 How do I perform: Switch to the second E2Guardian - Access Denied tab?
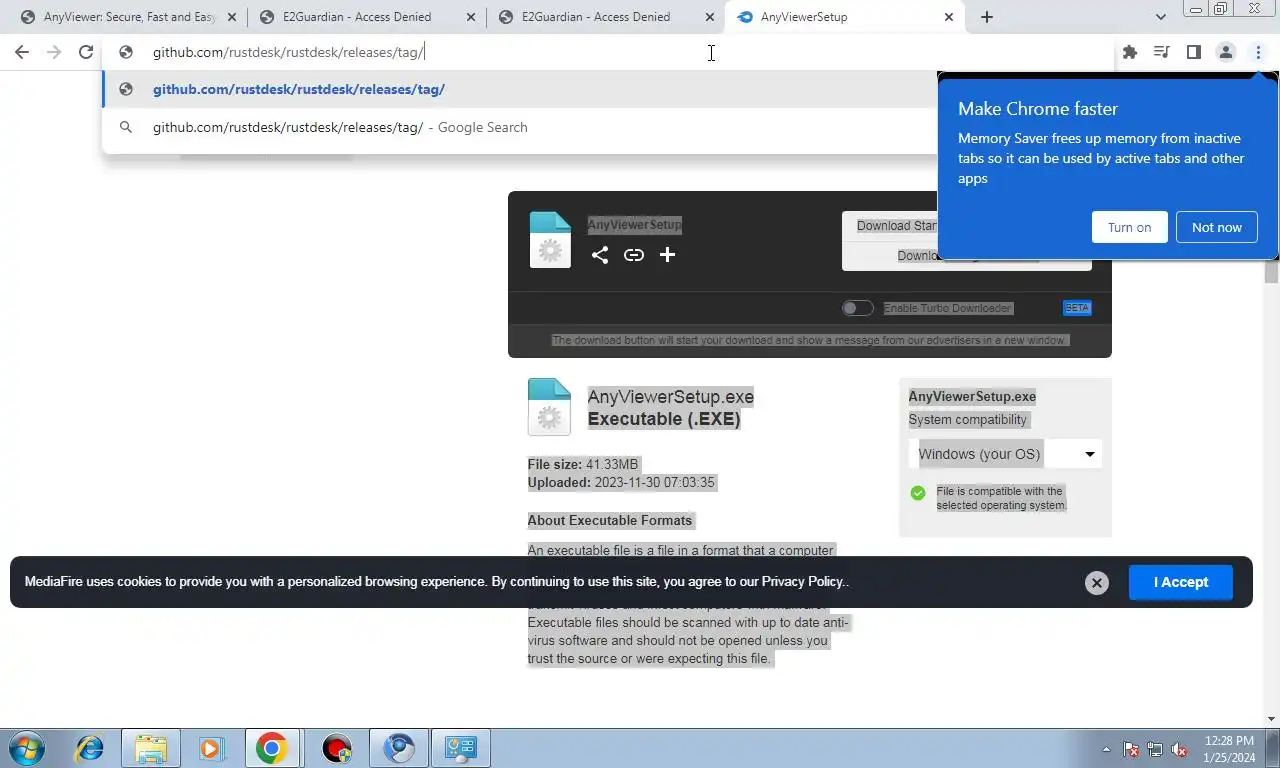coord(594,17)
